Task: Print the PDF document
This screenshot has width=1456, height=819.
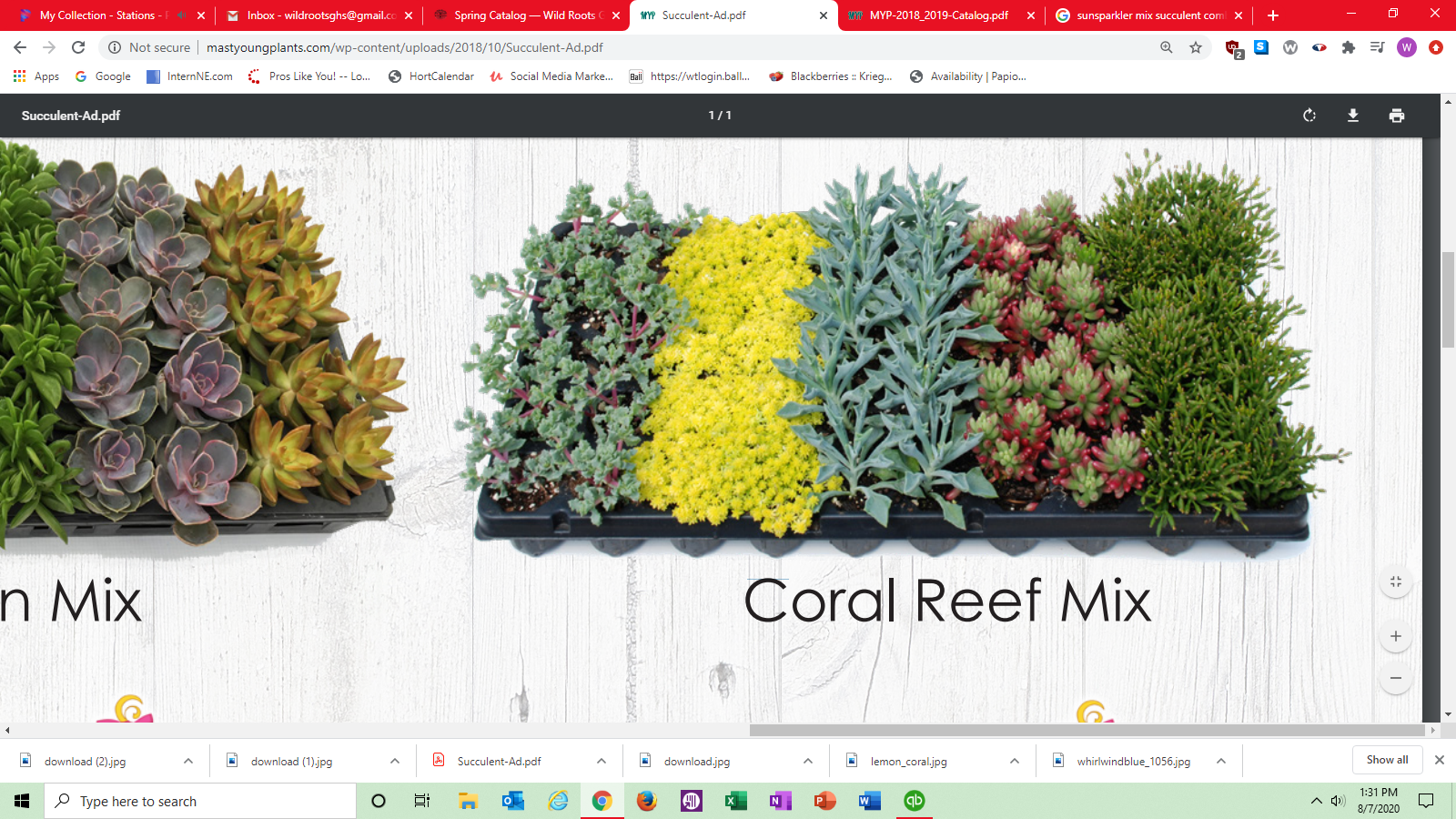Action: [x=1397, y=116]
